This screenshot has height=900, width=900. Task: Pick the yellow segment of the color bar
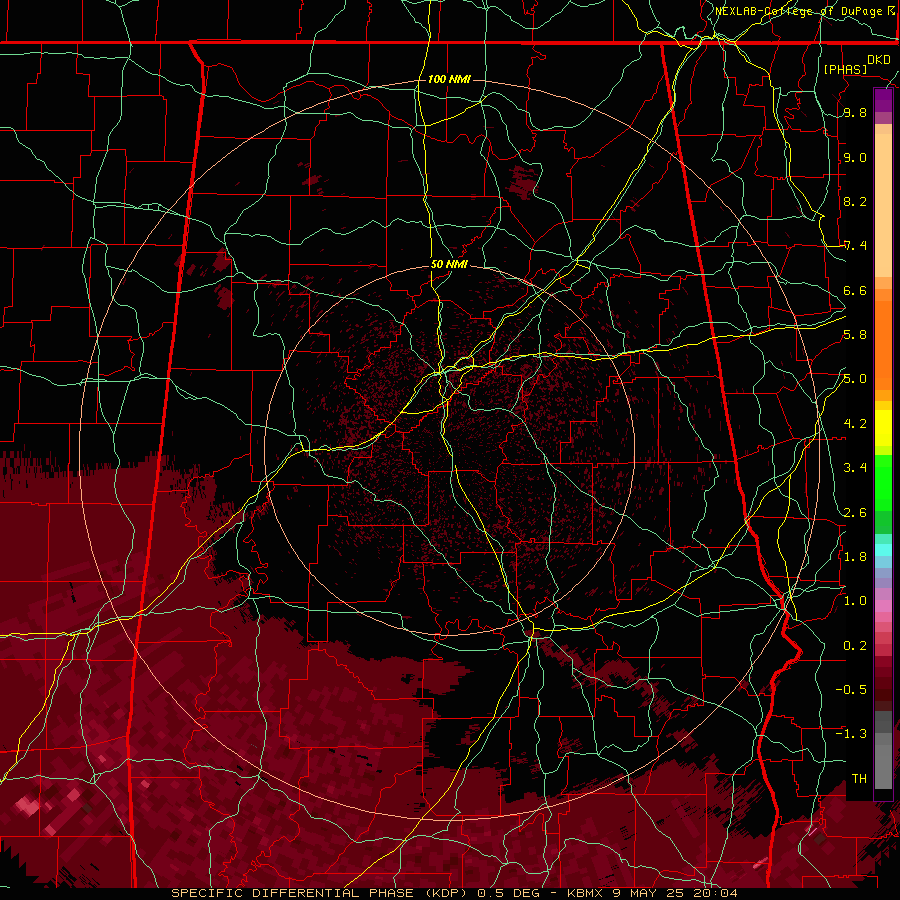coord(883,428)
